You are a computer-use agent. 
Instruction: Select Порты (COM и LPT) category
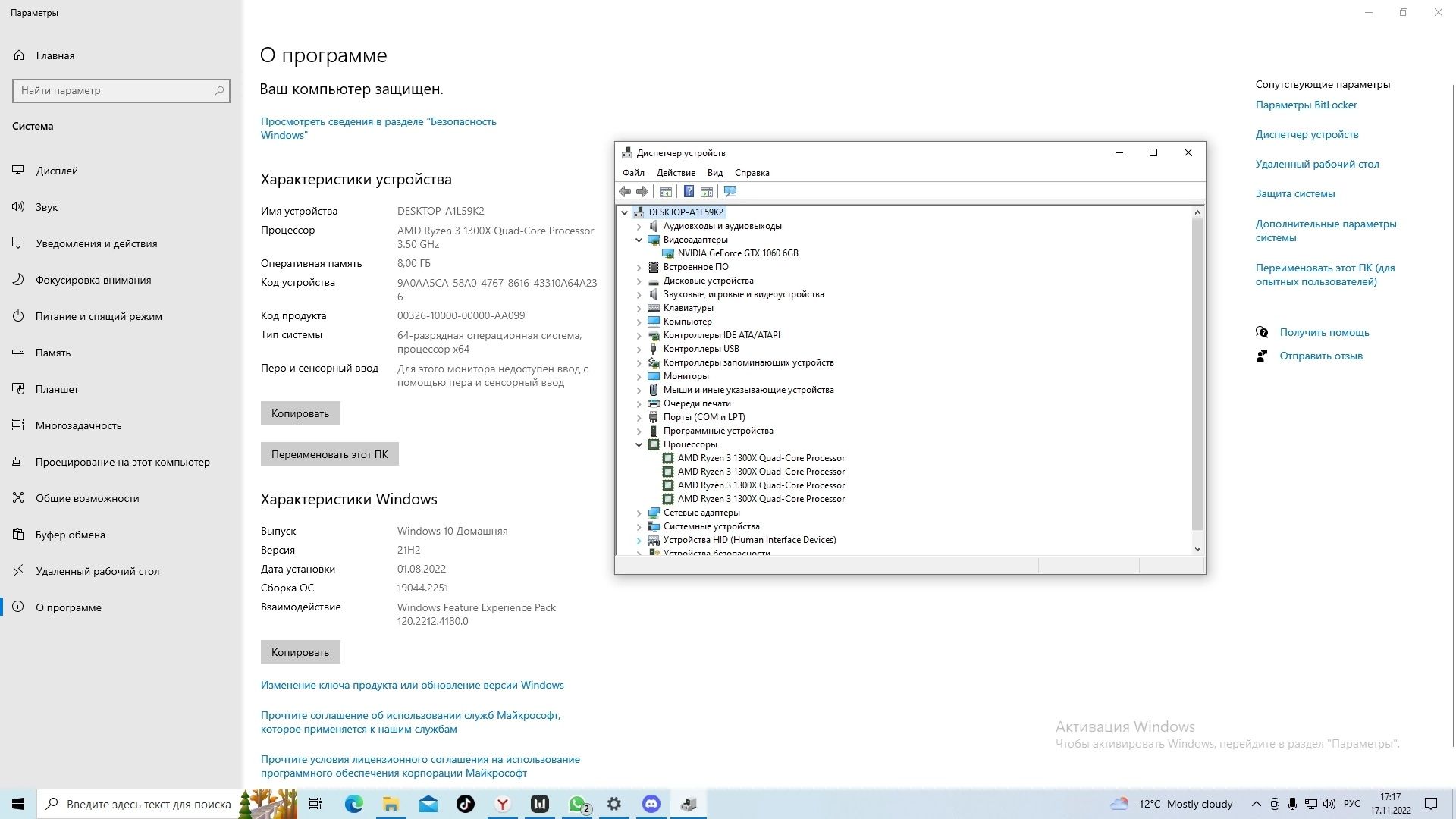coord(704,417)
